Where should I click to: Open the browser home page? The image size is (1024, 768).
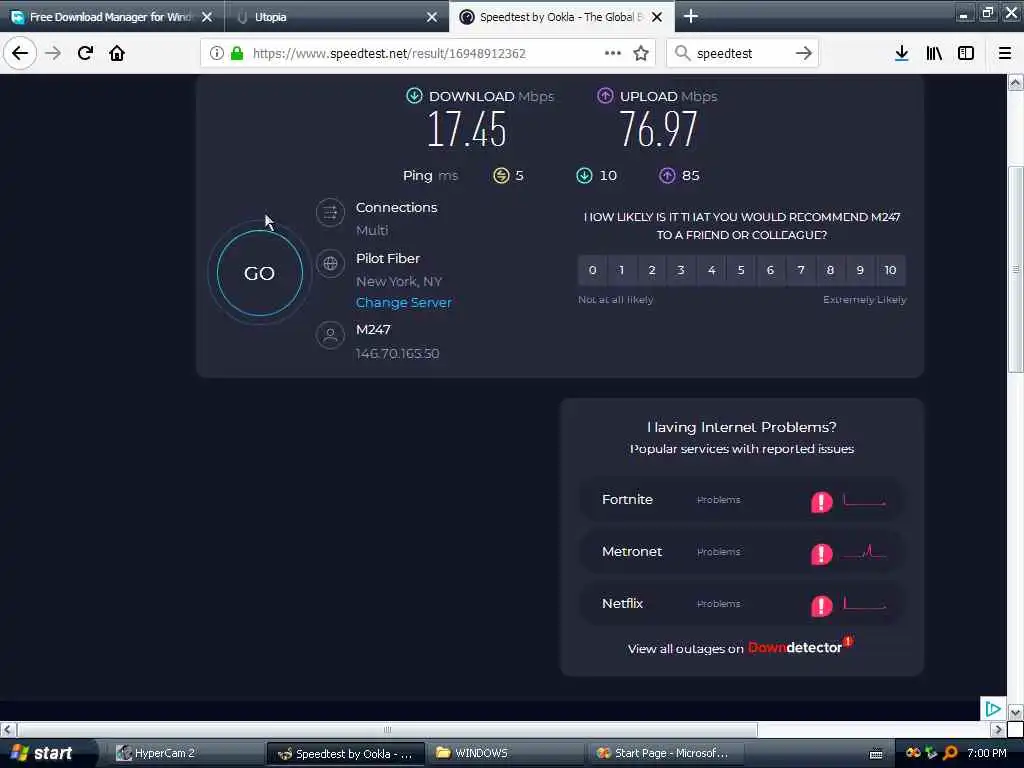[117, 53]
